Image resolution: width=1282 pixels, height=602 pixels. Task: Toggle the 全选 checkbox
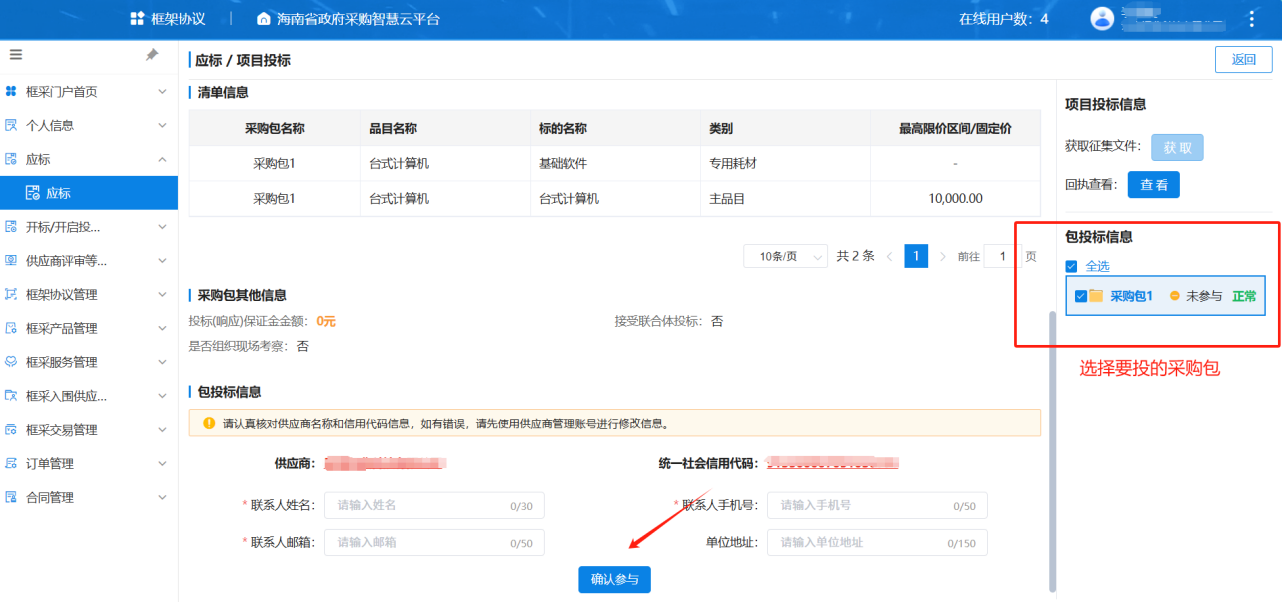tap(1071, 266)
